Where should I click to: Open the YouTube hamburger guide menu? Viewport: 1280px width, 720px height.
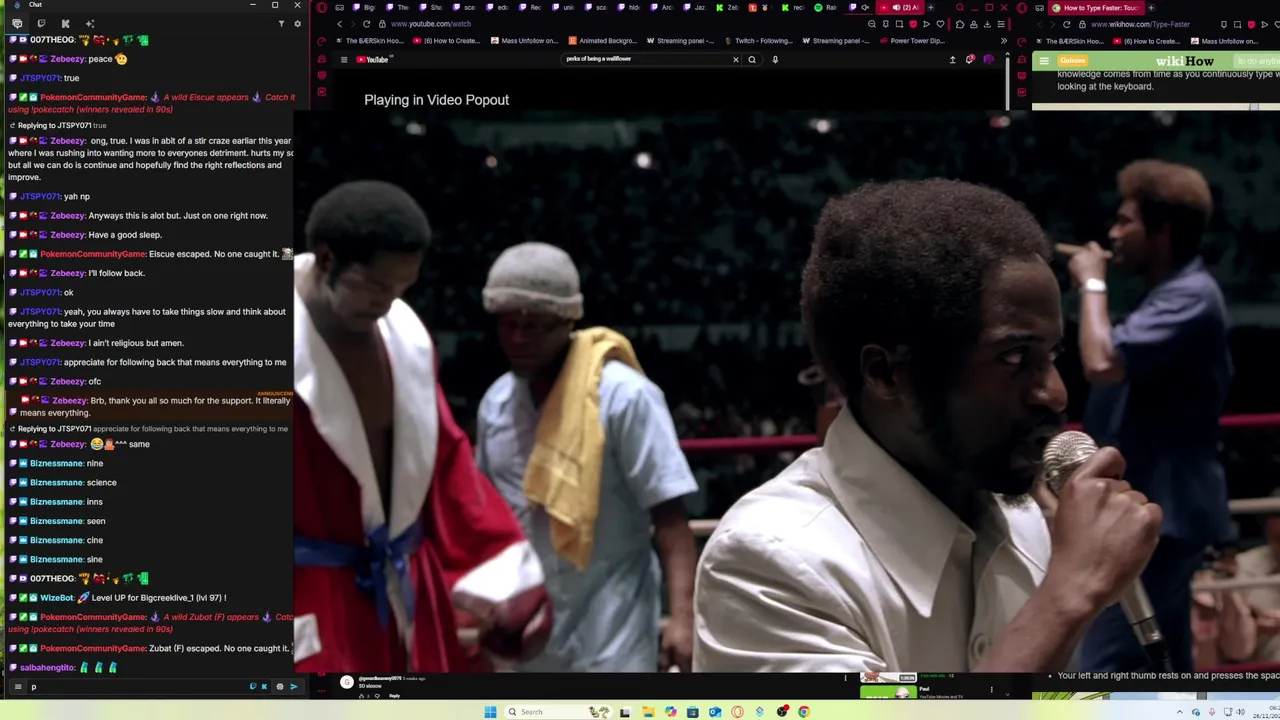(343, 59)
